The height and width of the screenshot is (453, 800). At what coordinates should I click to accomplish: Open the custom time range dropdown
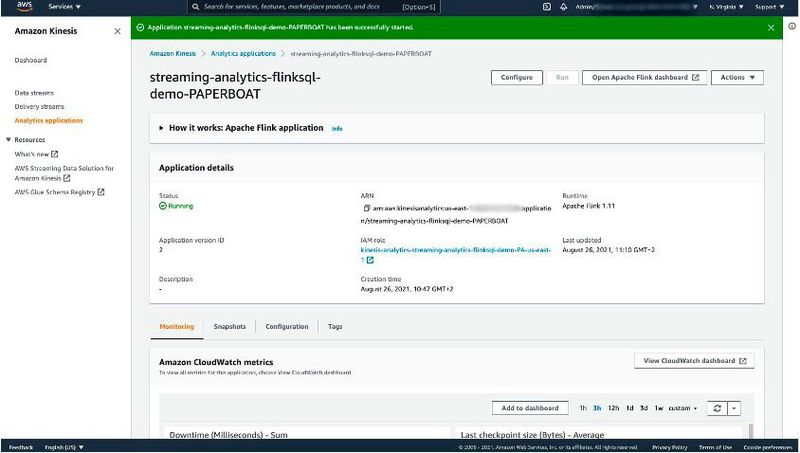(683, 408)
